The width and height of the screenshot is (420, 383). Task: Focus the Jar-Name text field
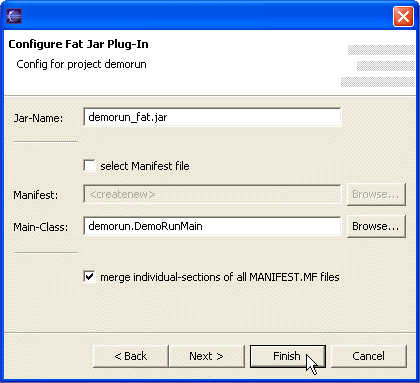tap(212, 117)
